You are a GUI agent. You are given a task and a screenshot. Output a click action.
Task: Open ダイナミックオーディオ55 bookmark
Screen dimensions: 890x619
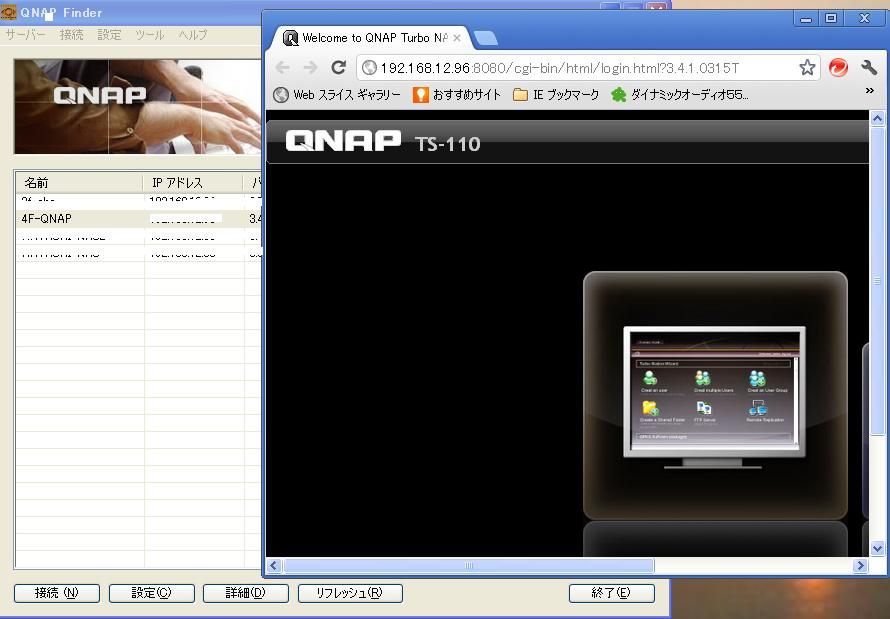(x=679, y=95)
